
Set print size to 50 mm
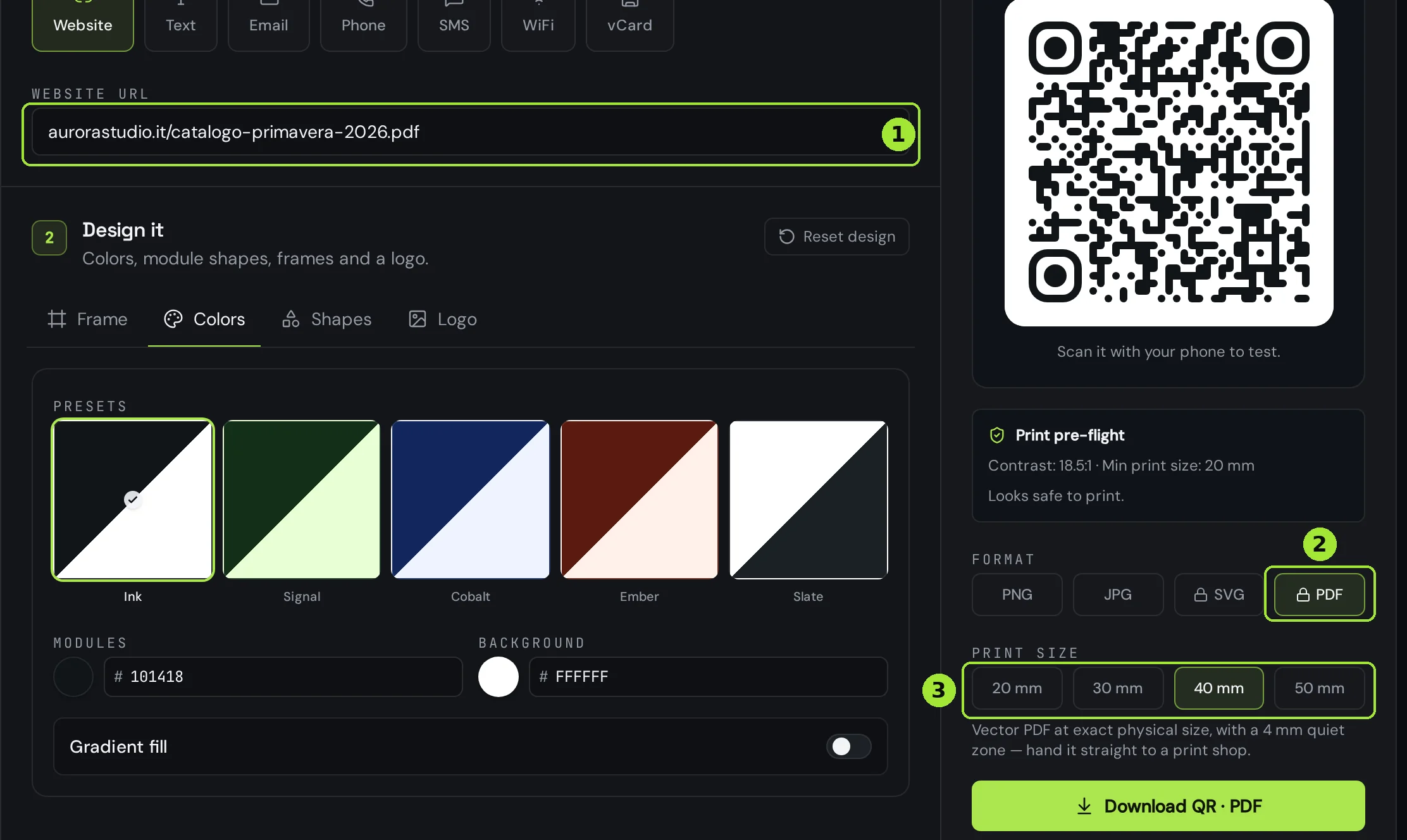[x=1320, y=688]
